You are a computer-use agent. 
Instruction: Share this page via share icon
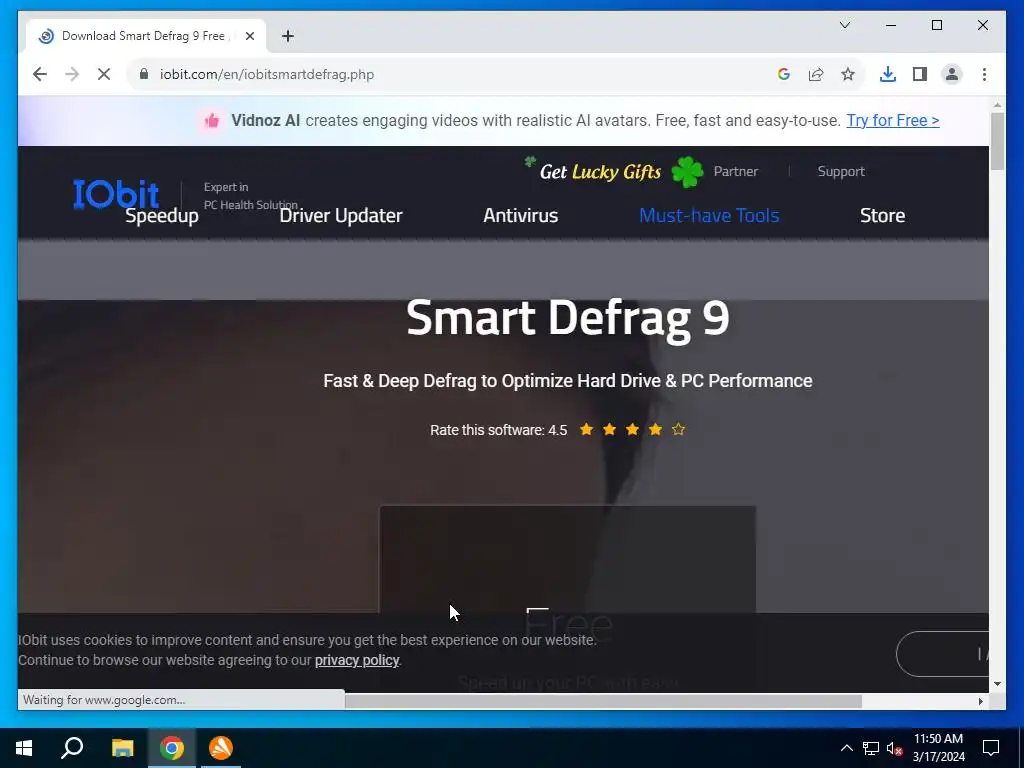click(816, 74)
